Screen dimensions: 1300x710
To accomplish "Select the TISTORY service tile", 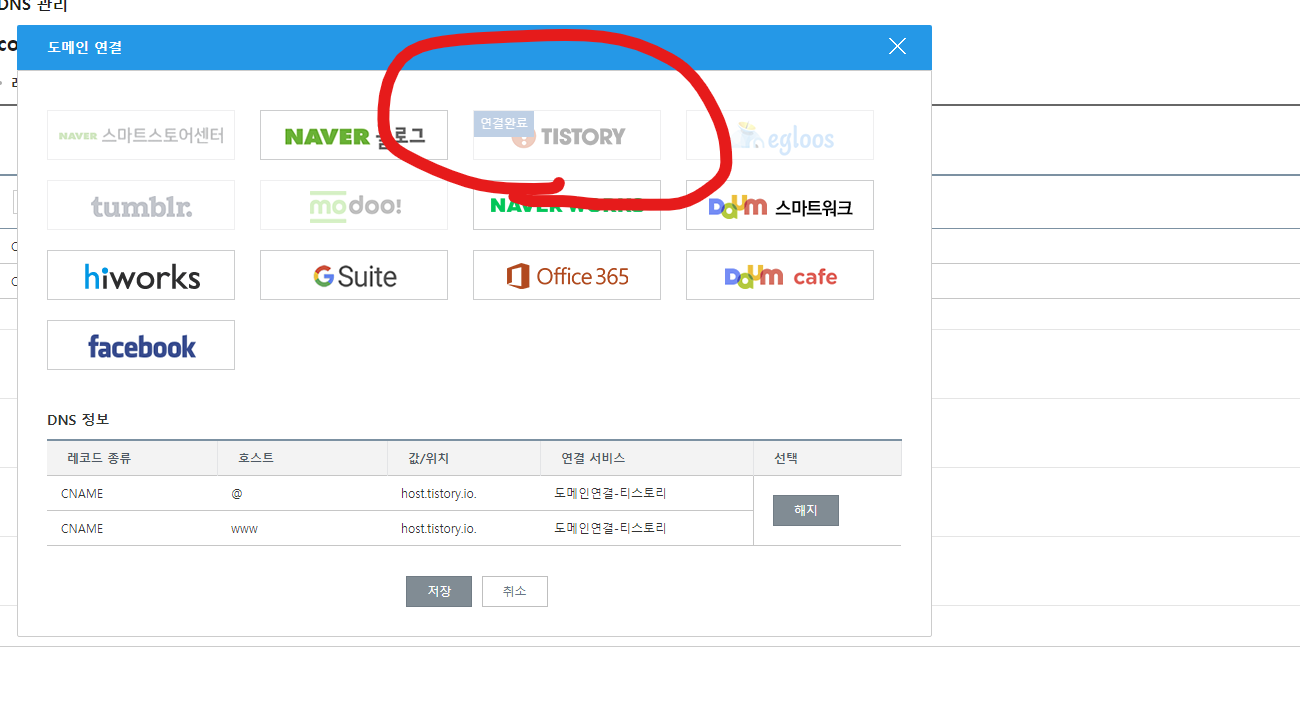I will tap(567, 135).
